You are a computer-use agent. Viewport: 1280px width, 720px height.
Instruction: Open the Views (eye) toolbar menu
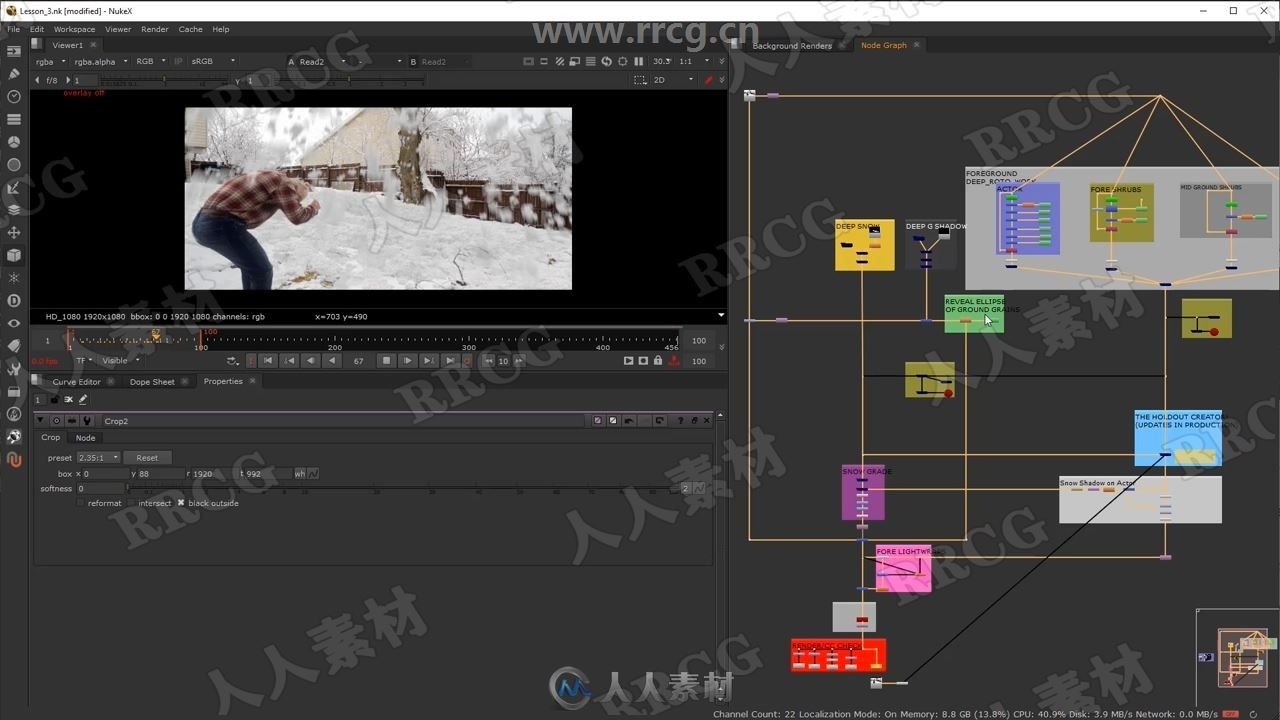pyautogui.click(x=14, y=323)
